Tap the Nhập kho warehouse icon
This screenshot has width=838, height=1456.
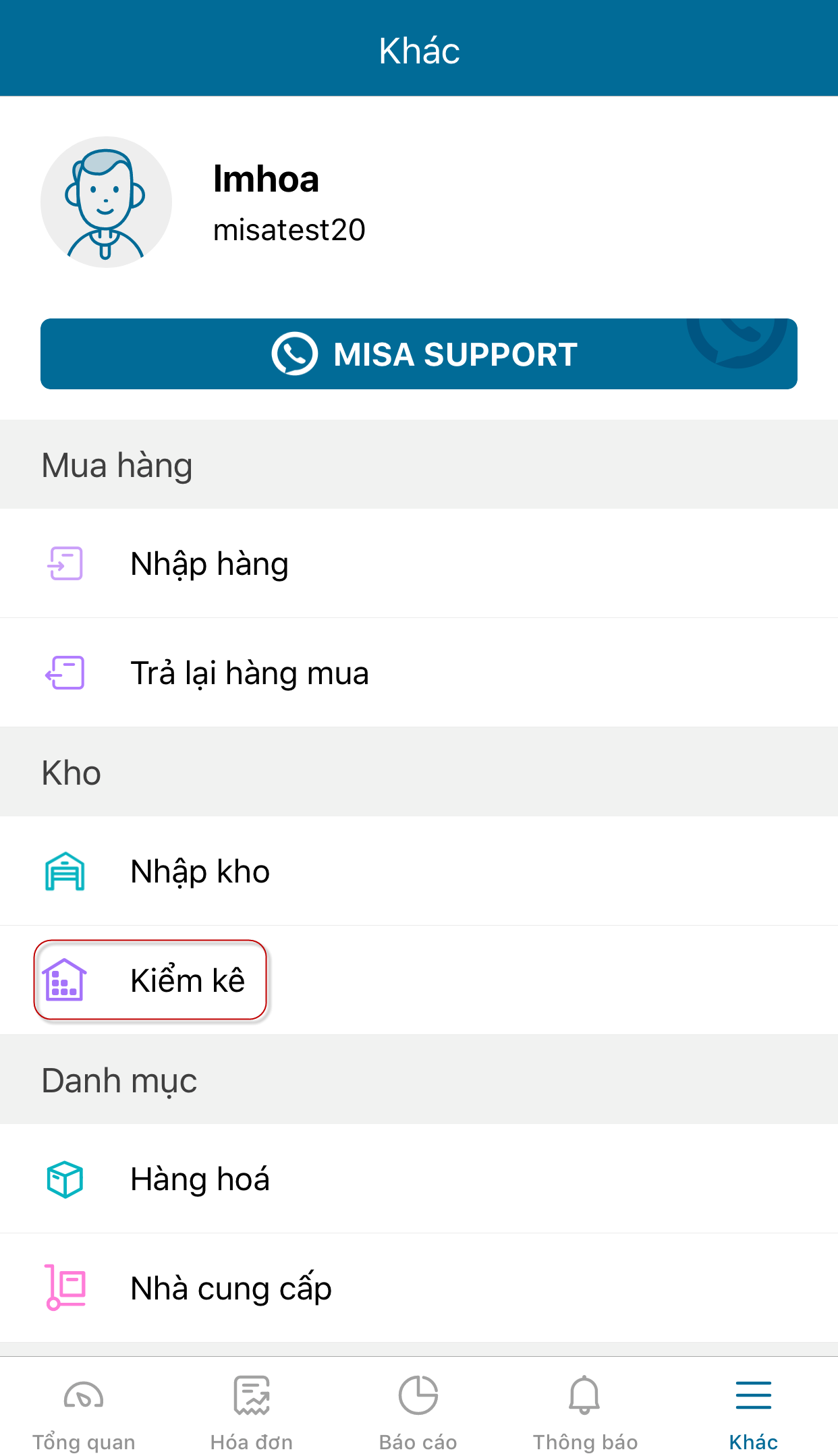coord(65,871)
